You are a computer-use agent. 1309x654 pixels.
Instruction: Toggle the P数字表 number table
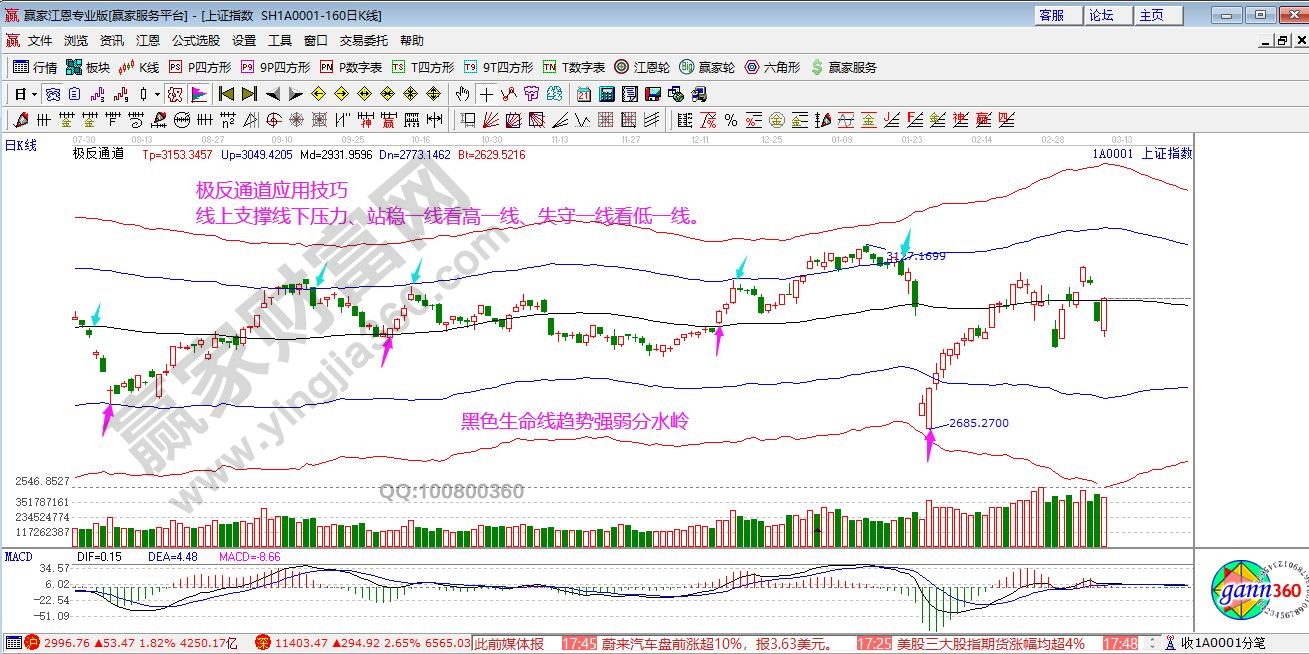click(351, 67)
